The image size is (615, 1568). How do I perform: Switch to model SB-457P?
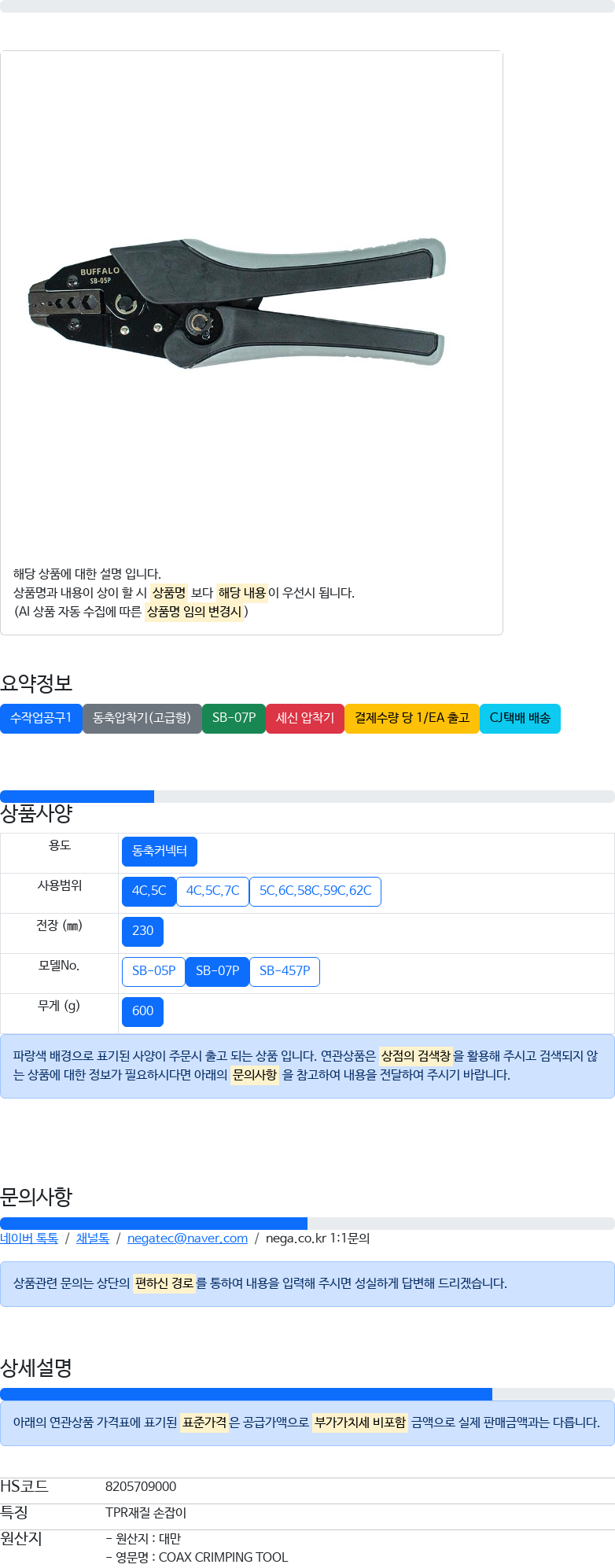coord(285,972)
